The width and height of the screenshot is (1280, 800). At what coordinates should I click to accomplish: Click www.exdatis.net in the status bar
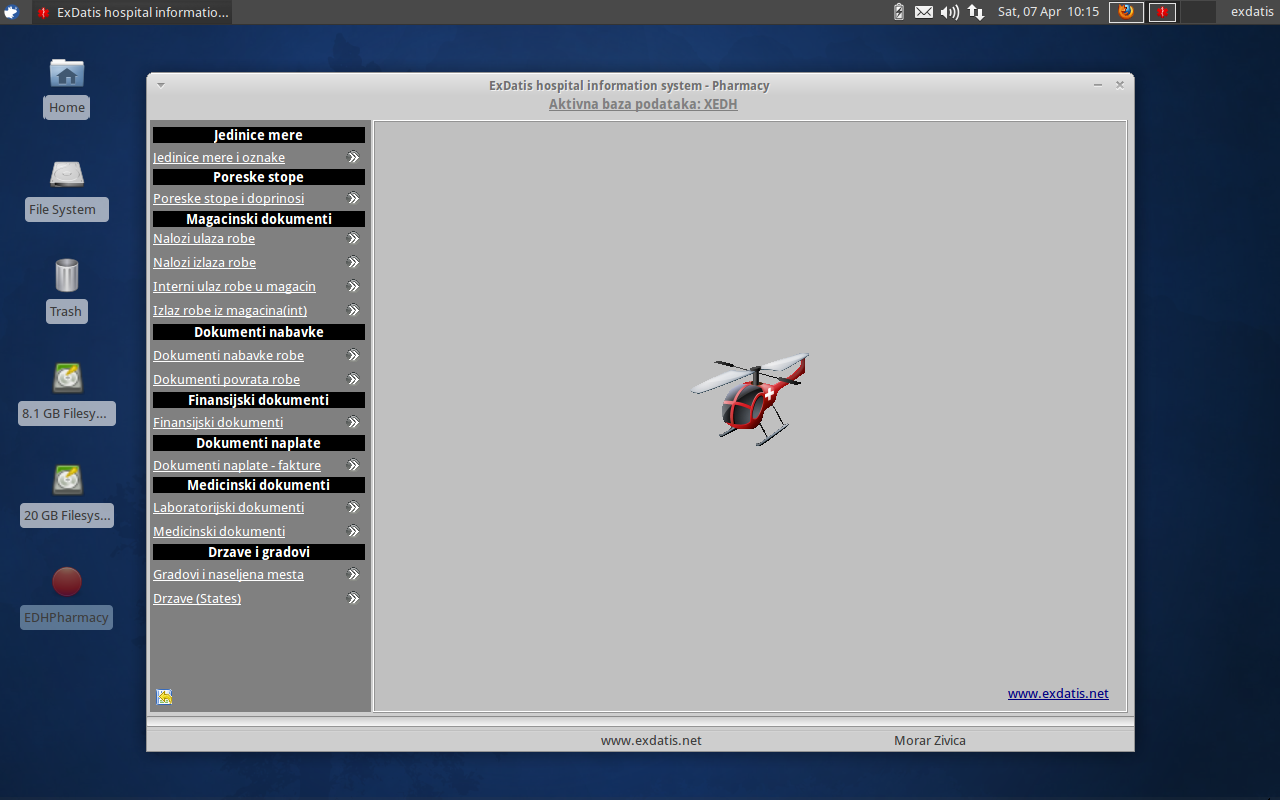point(651,740)
